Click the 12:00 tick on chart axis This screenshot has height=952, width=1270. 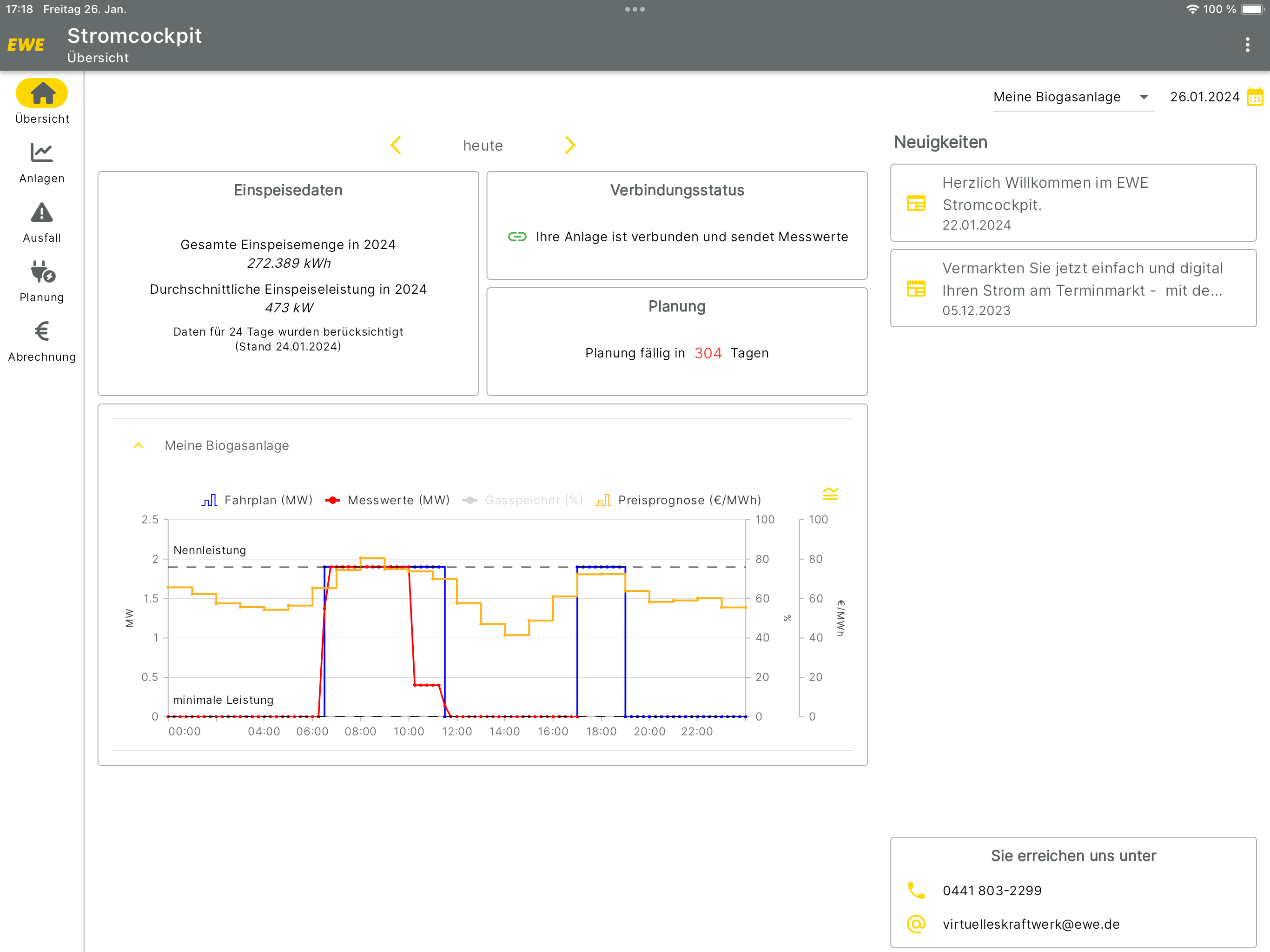tap(457, 732)
